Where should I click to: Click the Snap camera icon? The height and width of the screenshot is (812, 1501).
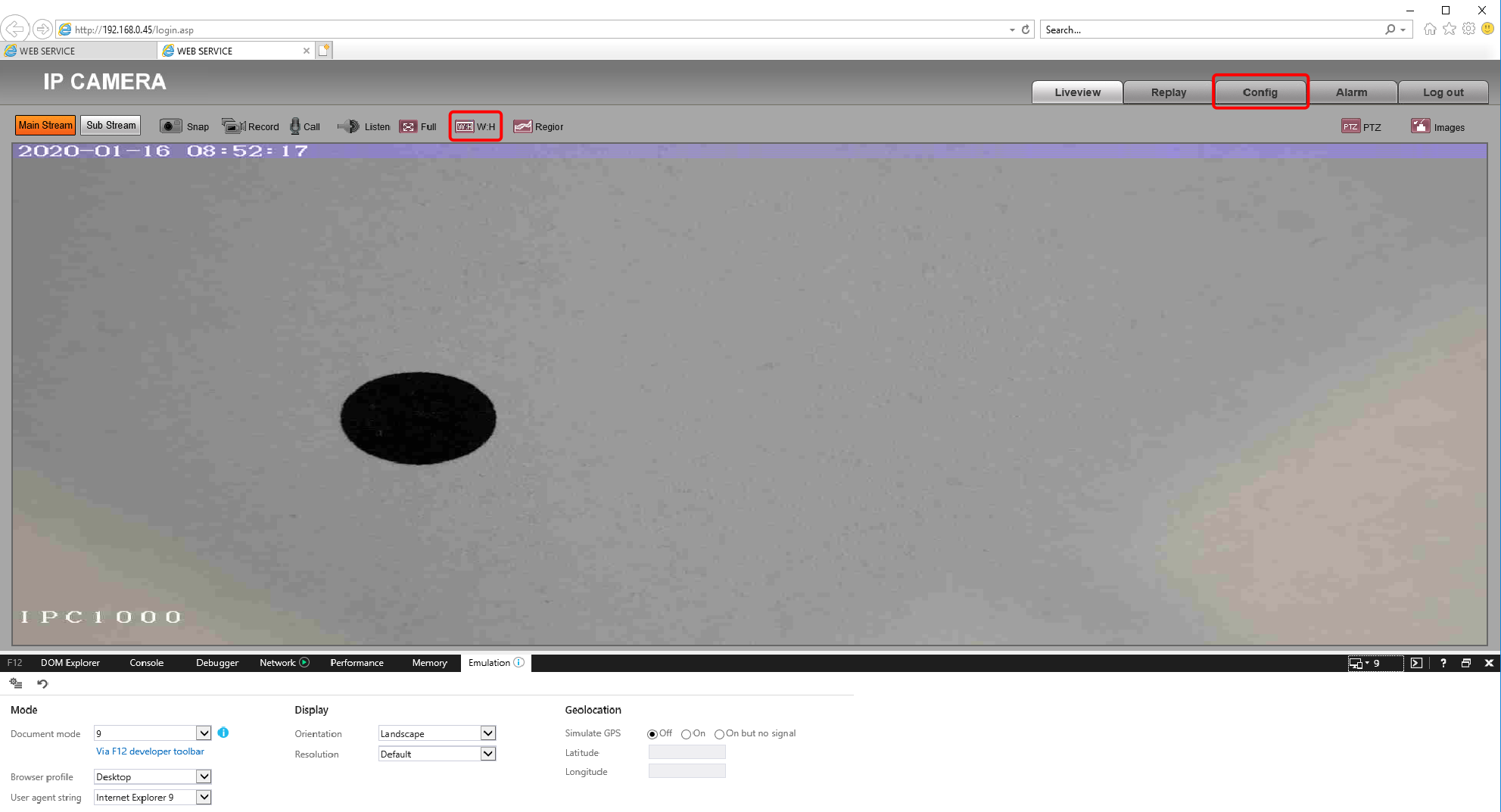[x=171, y=126]
